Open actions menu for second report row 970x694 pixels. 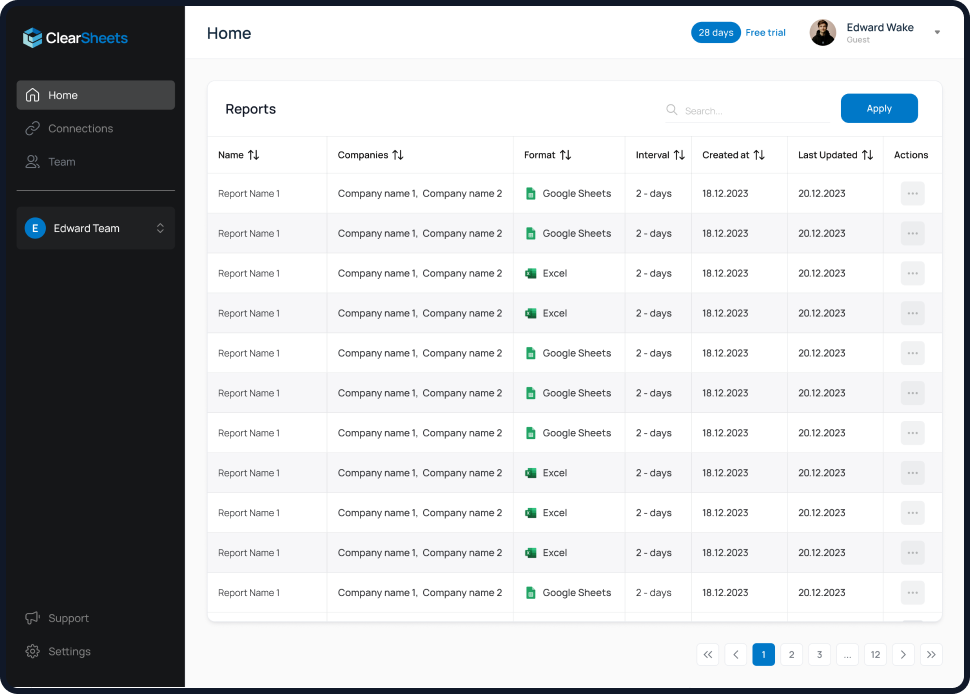point(912,233)
